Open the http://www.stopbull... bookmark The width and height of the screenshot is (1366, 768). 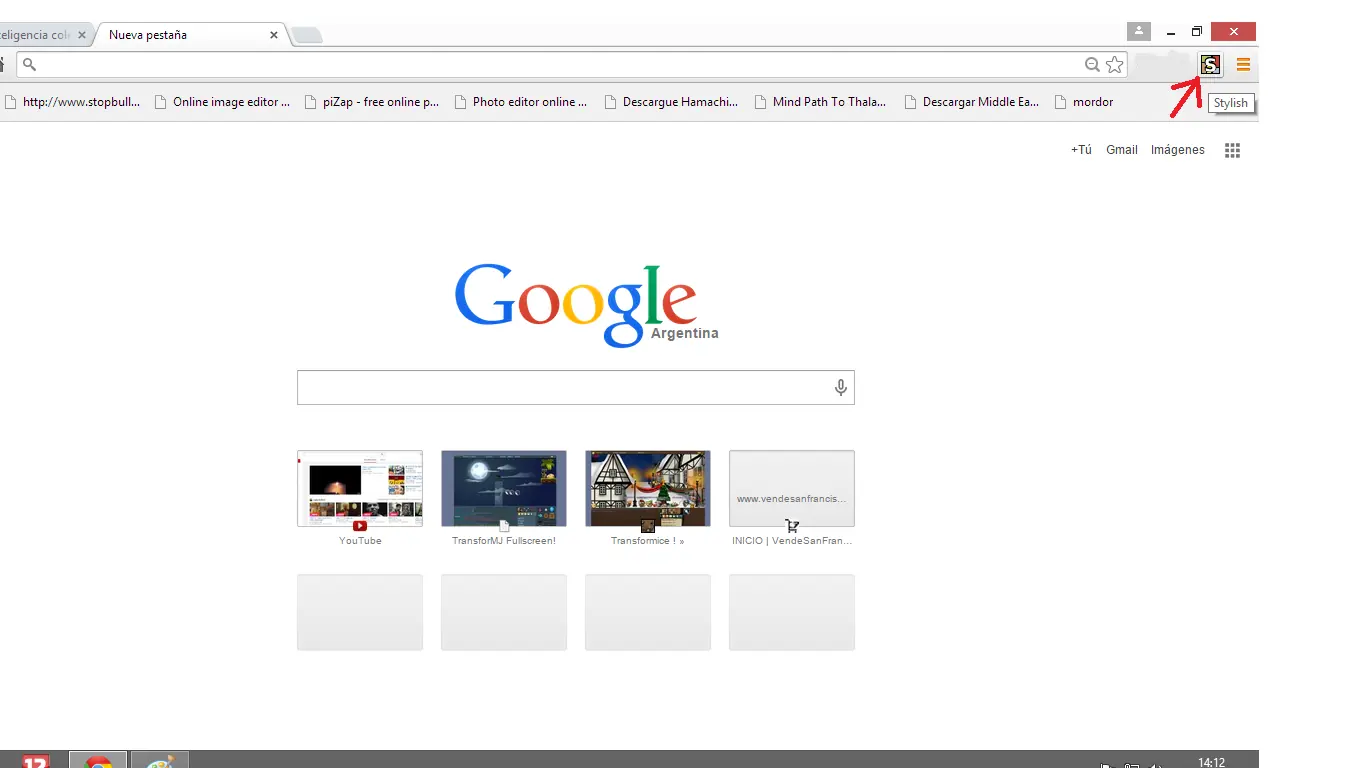(x=72, y=102)
